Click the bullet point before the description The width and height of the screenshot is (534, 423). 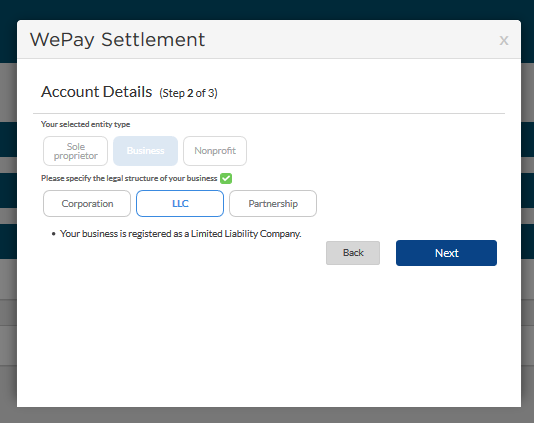tap(53, 234)
